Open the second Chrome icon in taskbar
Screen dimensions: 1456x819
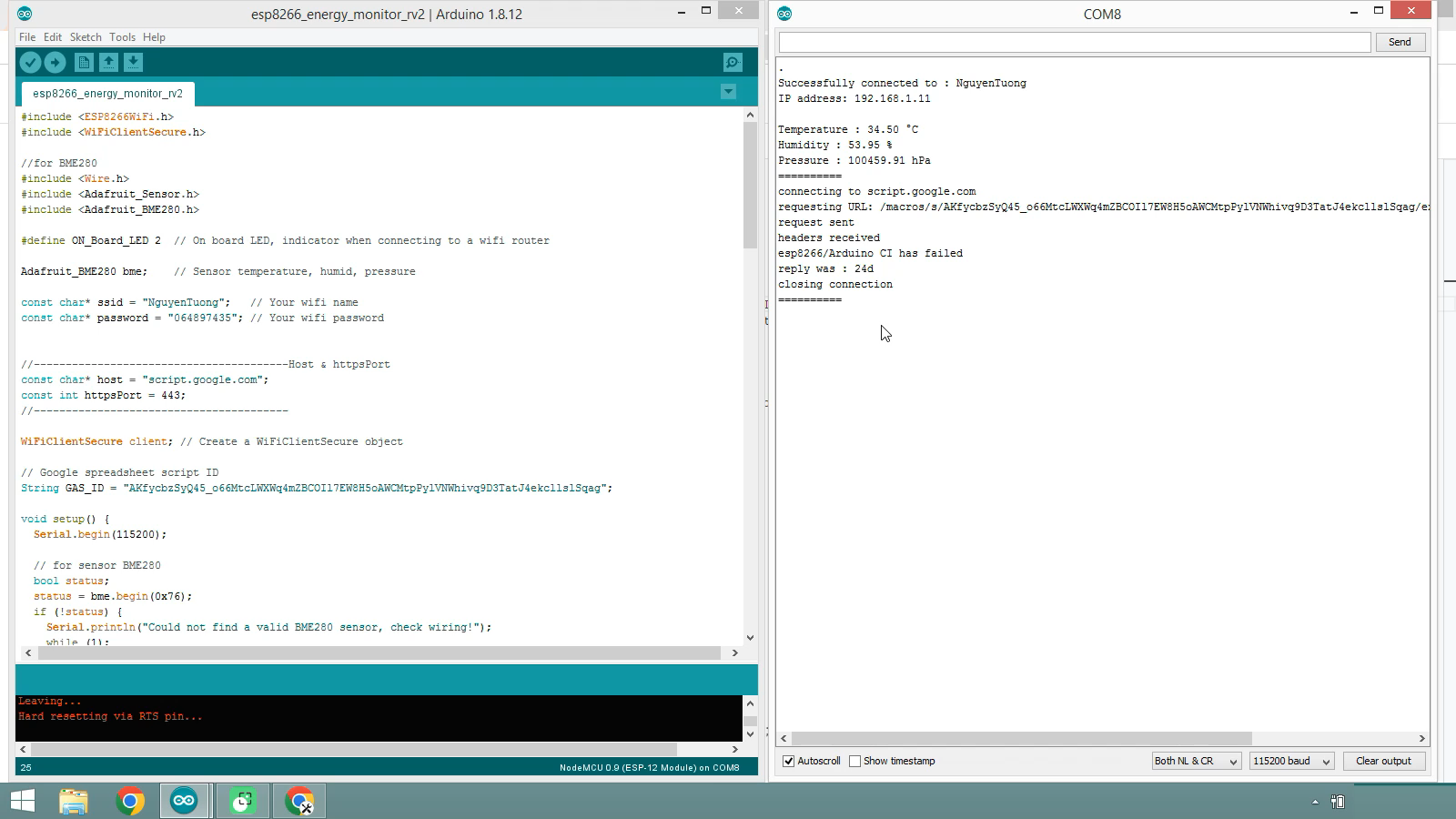point(298,801)
